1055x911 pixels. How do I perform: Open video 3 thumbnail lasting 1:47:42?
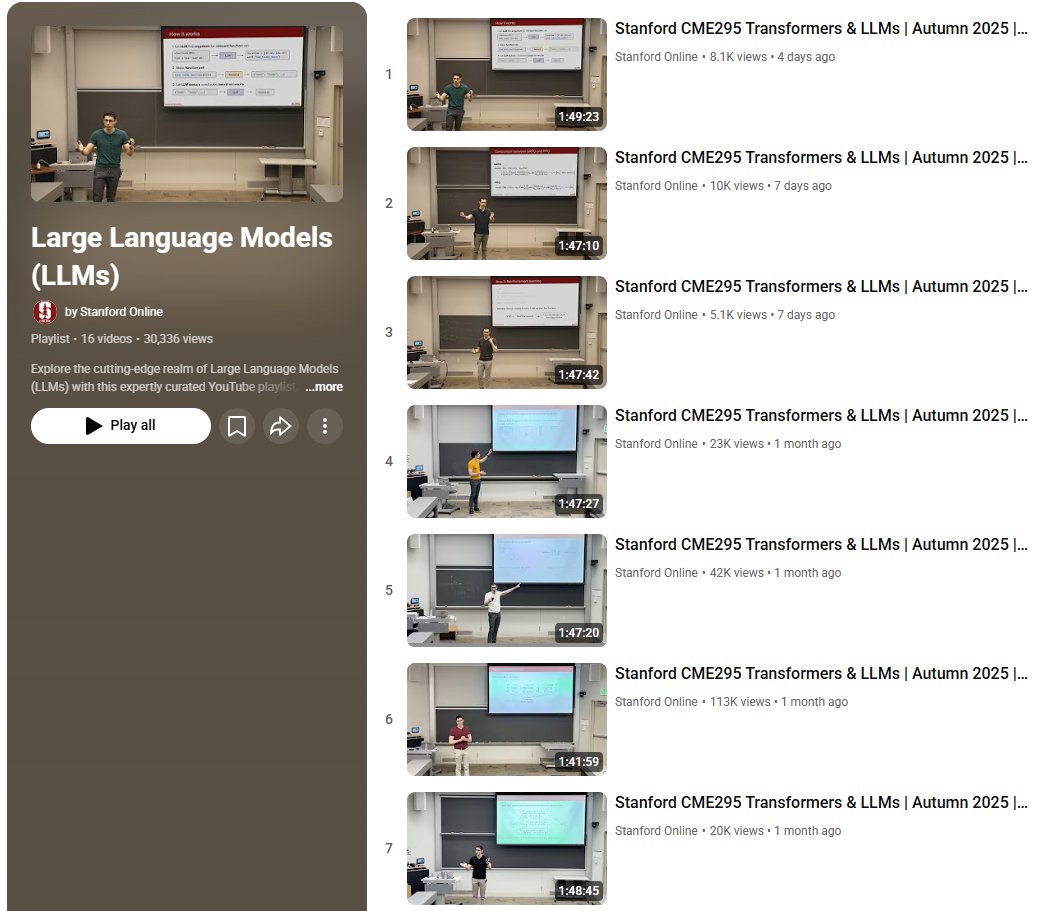(x=507, y=332)
